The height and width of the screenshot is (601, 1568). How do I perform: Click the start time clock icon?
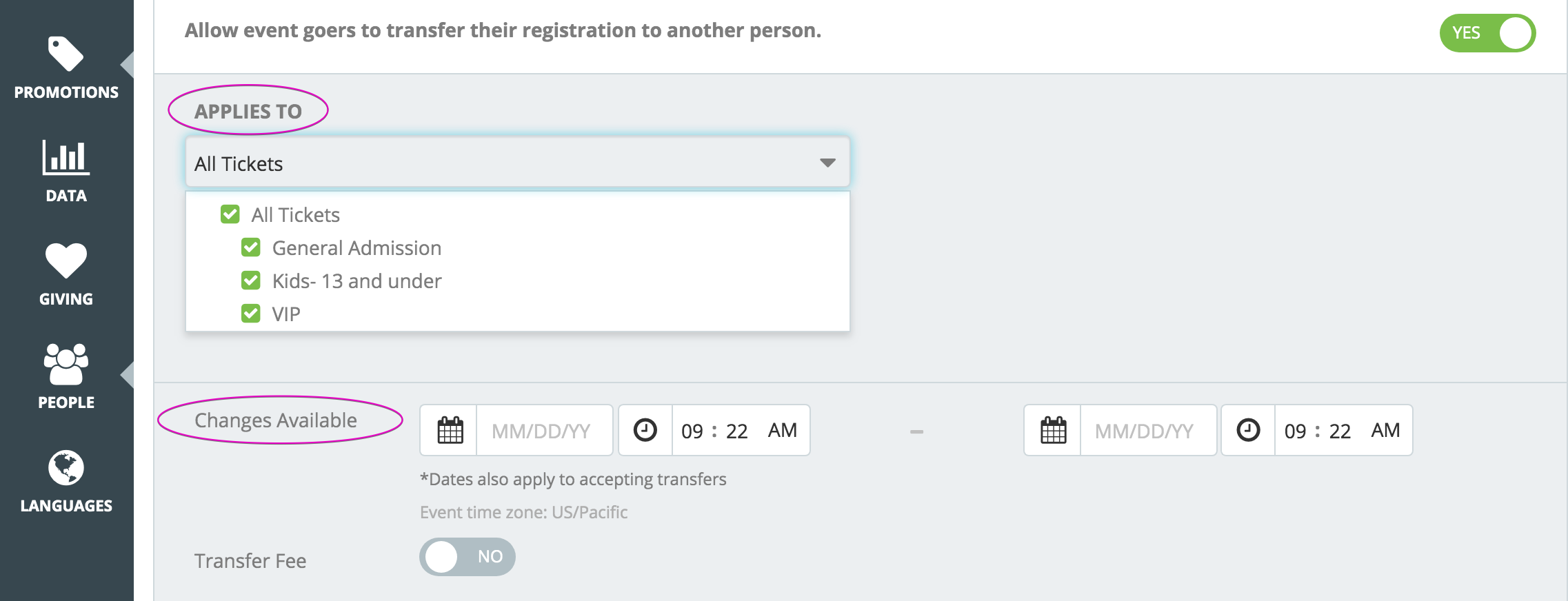tap(645, 431)
